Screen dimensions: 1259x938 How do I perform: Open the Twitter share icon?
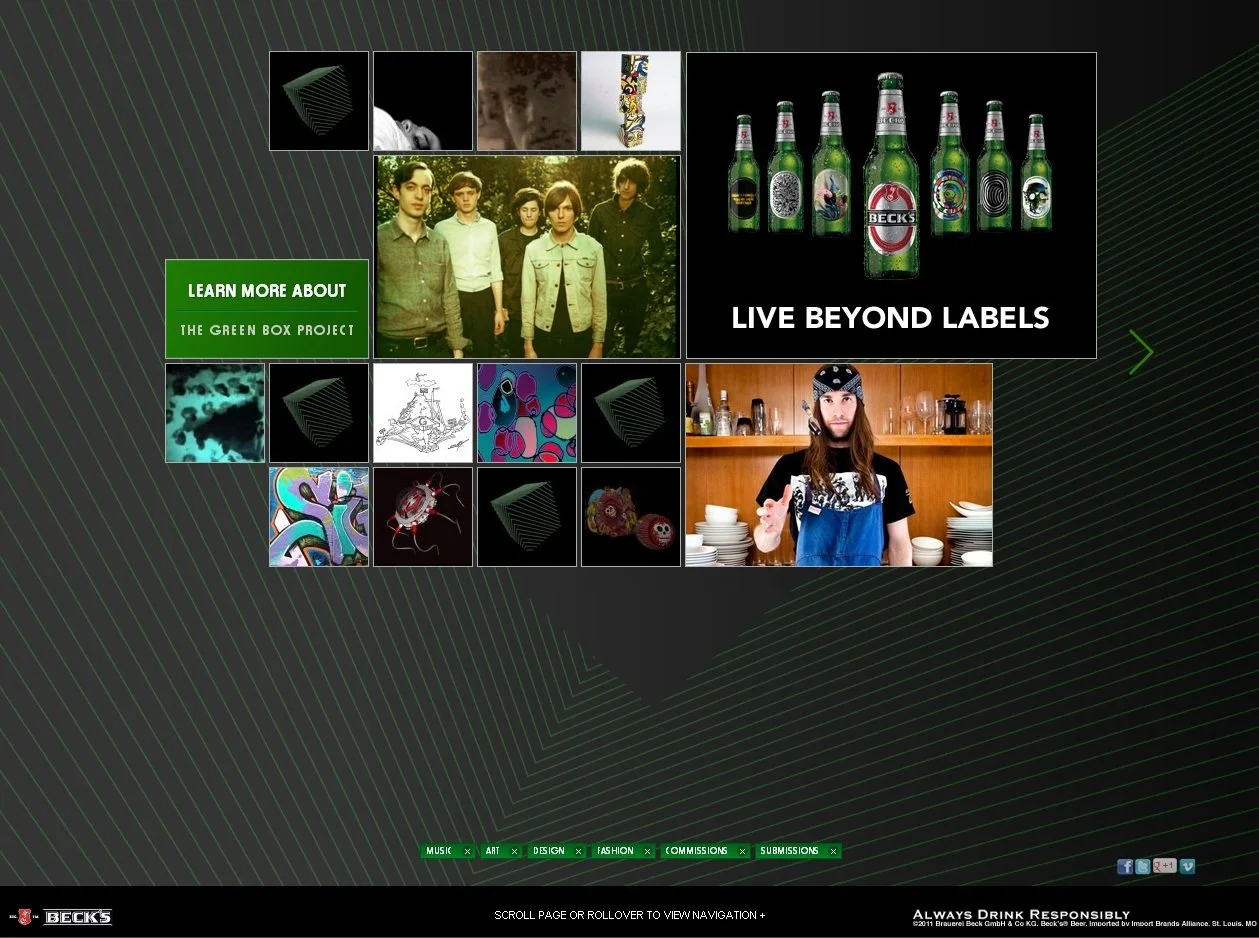click(x=1142, y=867)
